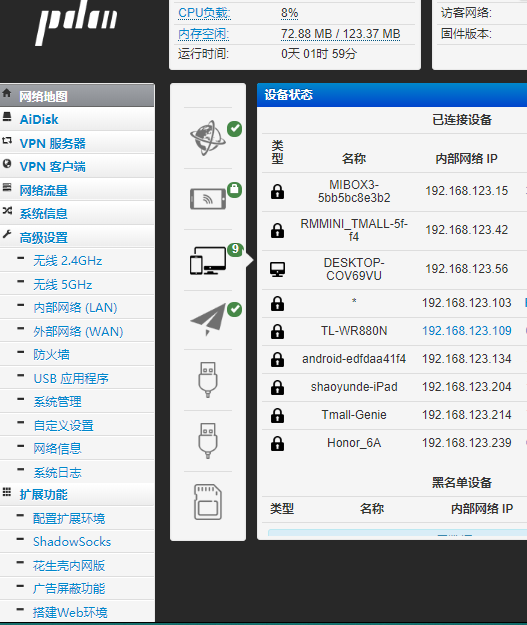This screenshot has height=625, width=527.
Task: Click the 内存空闲 link
Action: (x=203, y=34)
